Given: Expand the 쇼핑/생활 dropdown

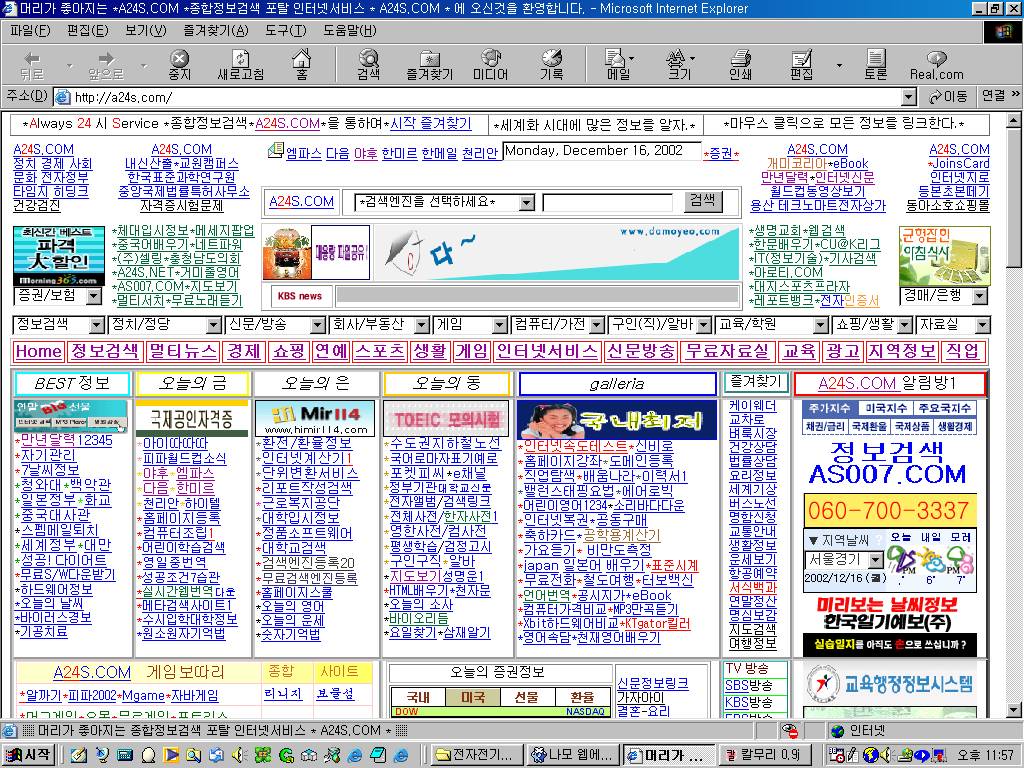Looking at the screenshot, I should point(872,325).
